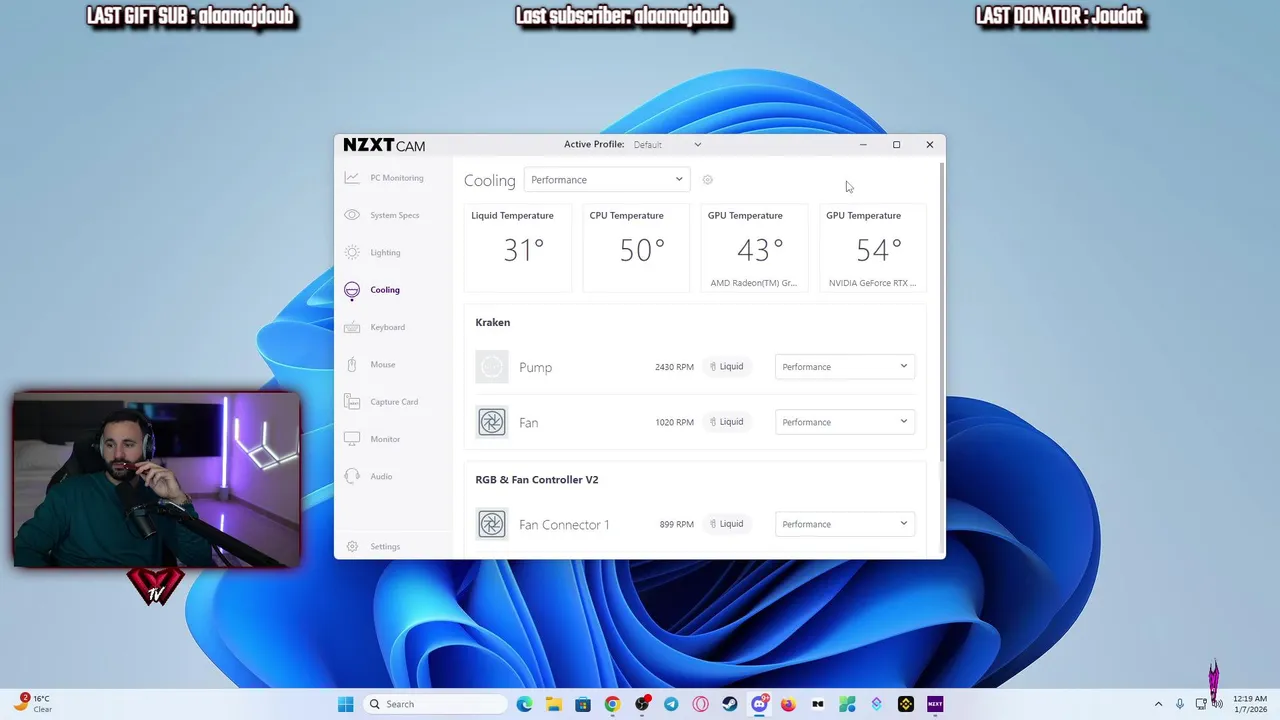Open the Pump Performance mode dropdown
Screen dimensions: 1280x720
[x=845, y=367]
